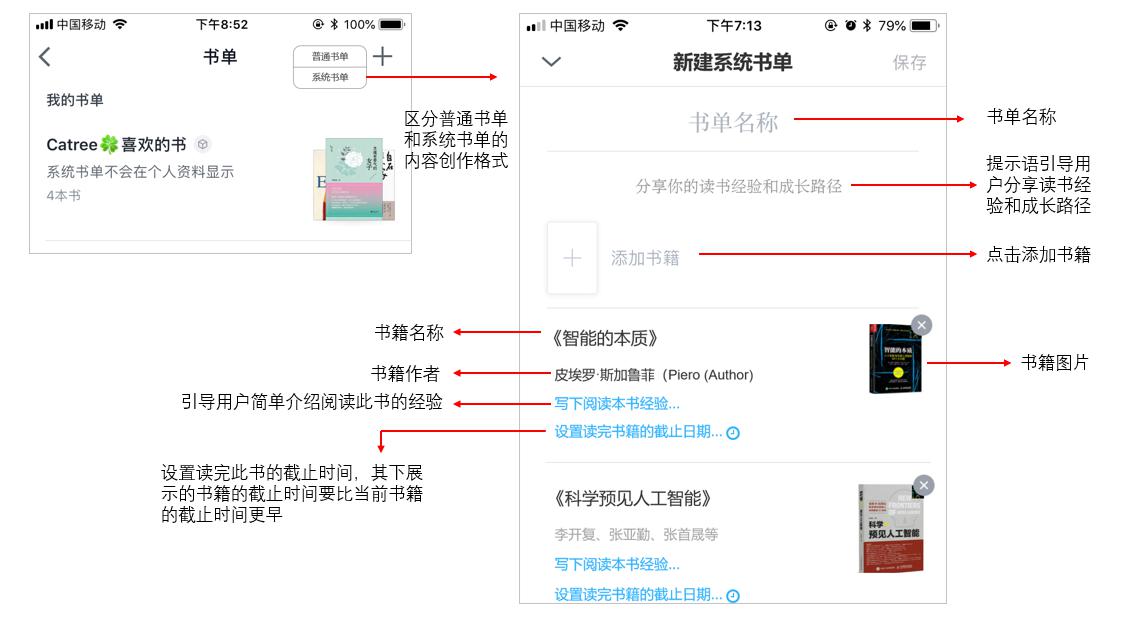Tap the 添加书籍 label

click(645, 258)
